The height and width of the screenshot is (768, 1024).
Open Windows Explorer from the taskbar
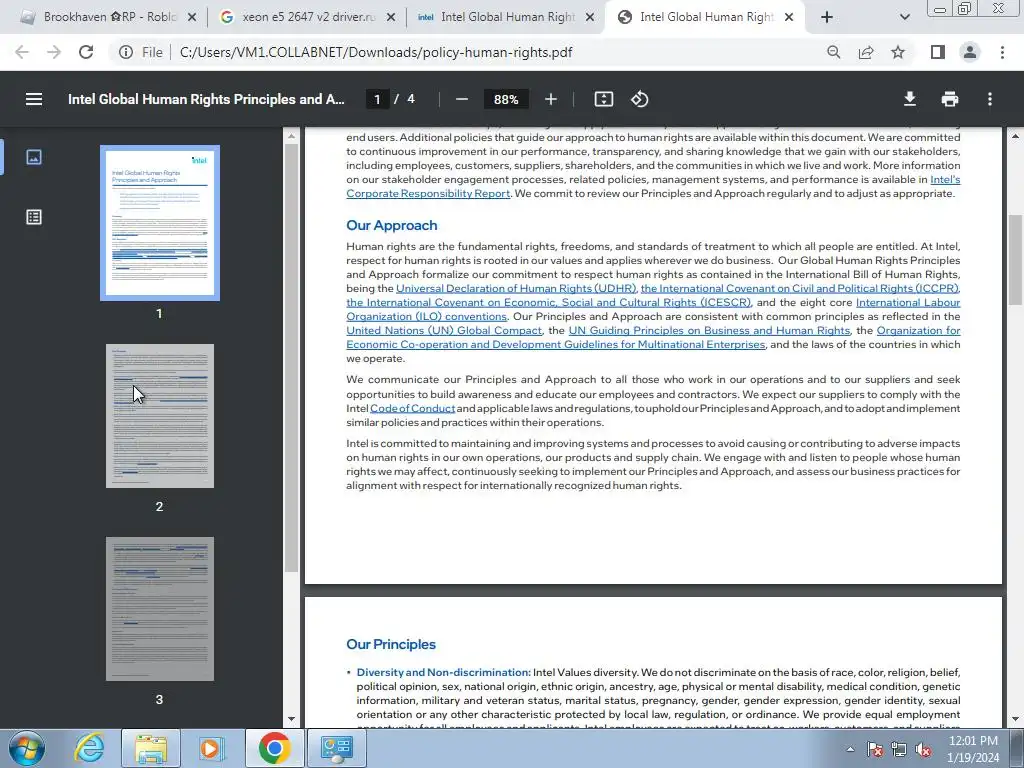[x=151, y=748]
